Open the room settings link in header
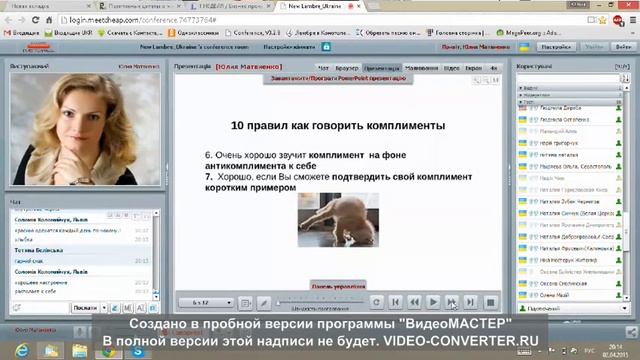 pyautogui.click(x=289, y=47)
